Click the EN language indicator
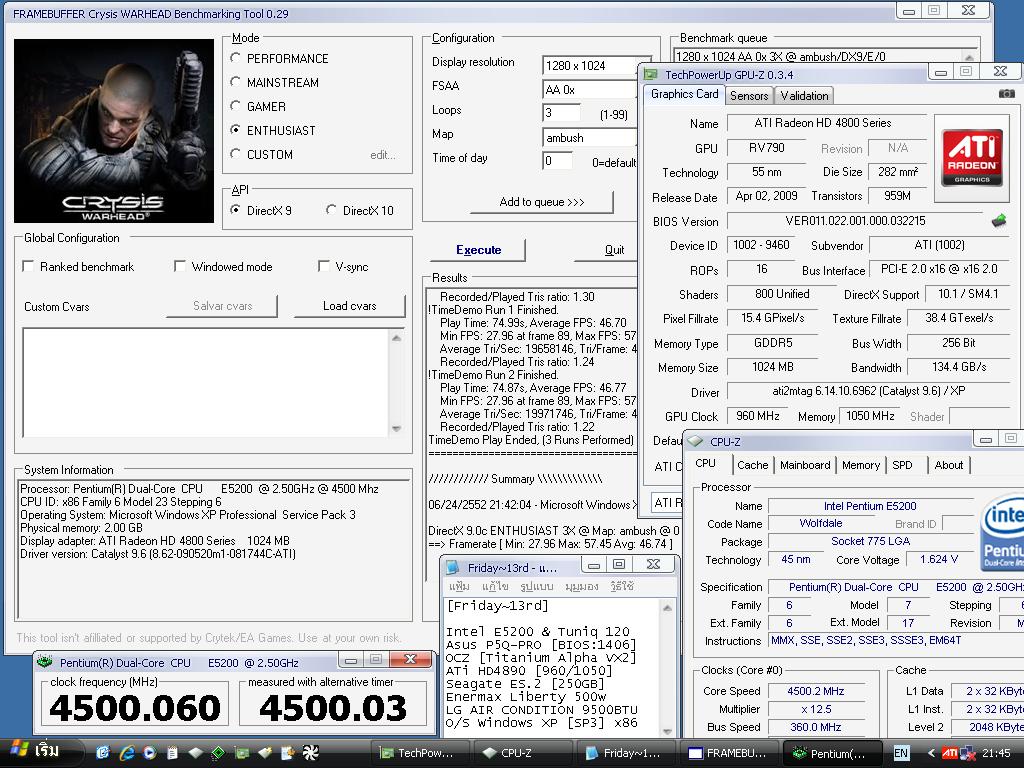Screen dimensions: 1024x768 pos(901,753)
